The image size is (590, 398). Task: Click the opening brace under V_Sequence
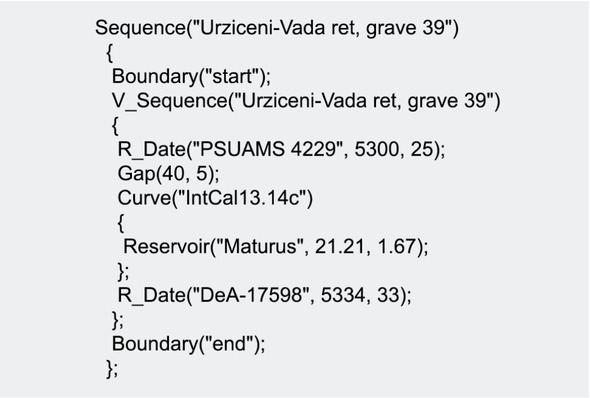[115, 125]
